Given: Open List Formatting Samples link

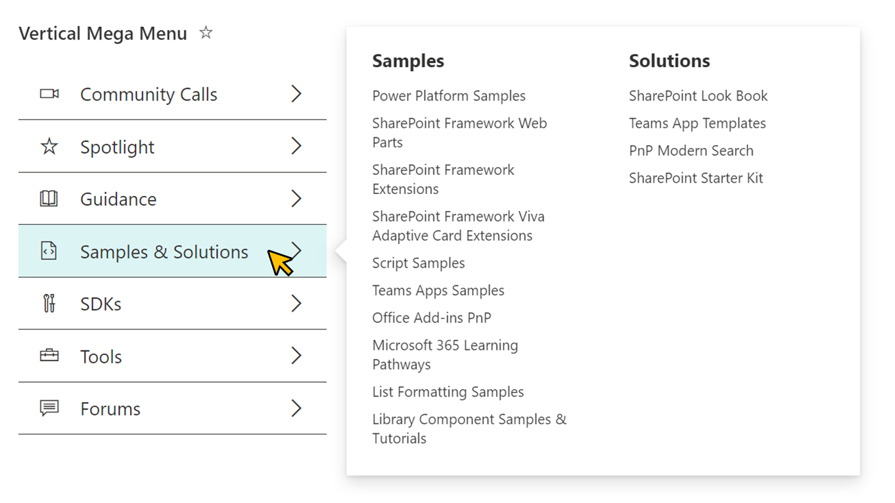Looking at the screenshot, I should (x=448, y=392).
